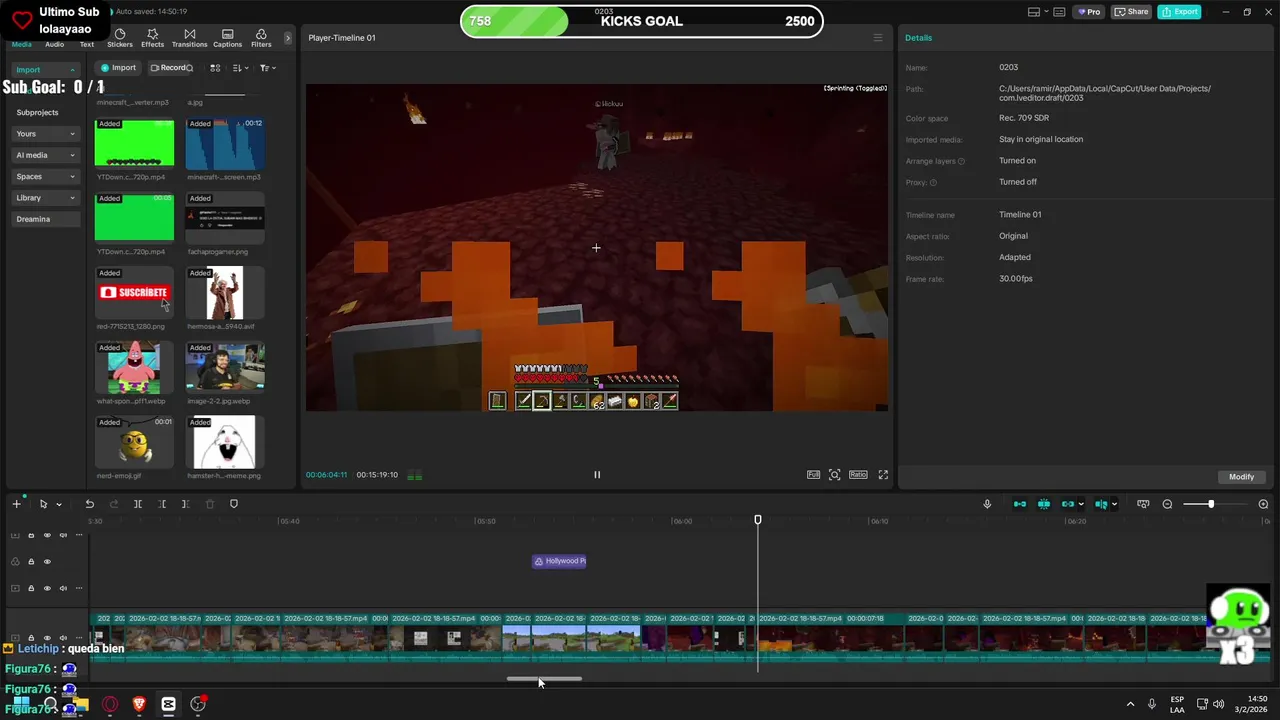Hide the main video track
The image size is (1280, 720).
(47, 638)
